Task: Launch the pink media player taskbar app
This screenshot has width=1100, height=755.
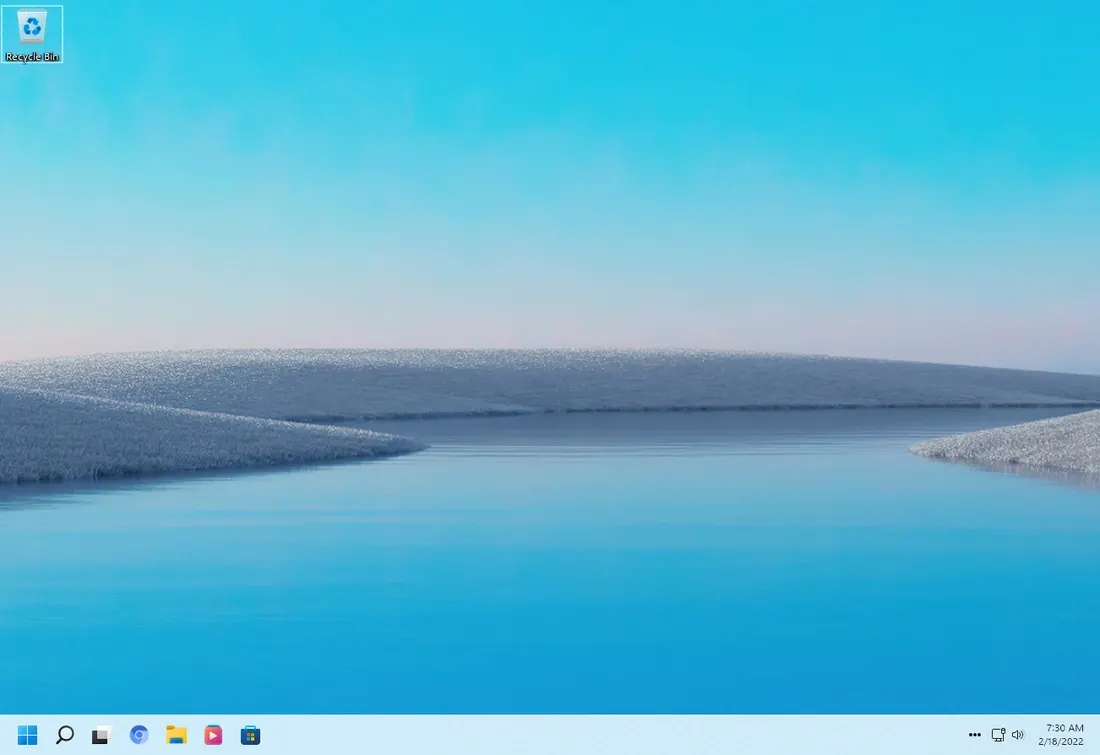Action: pos(213,735)
